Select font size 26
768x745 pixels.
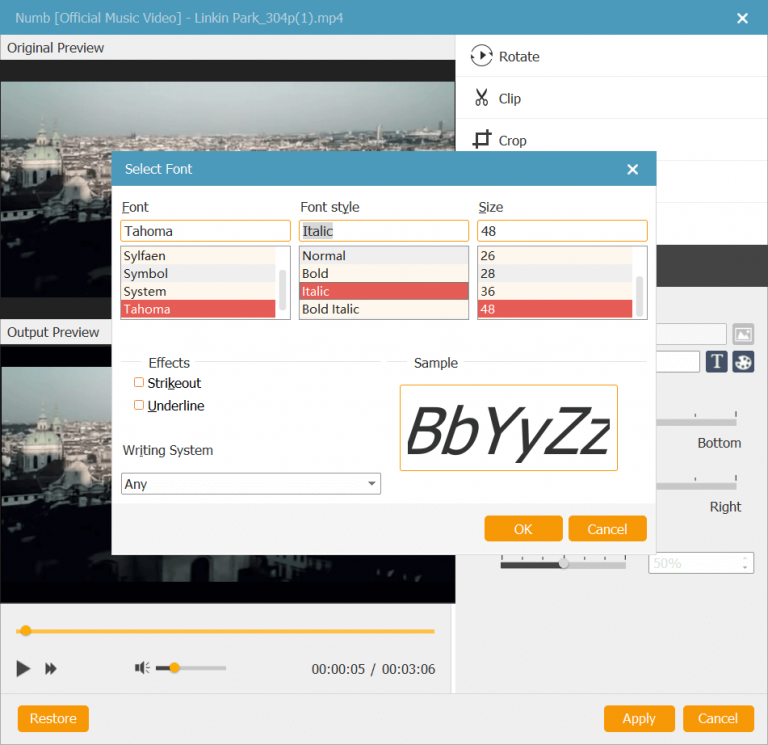[555, 256]
